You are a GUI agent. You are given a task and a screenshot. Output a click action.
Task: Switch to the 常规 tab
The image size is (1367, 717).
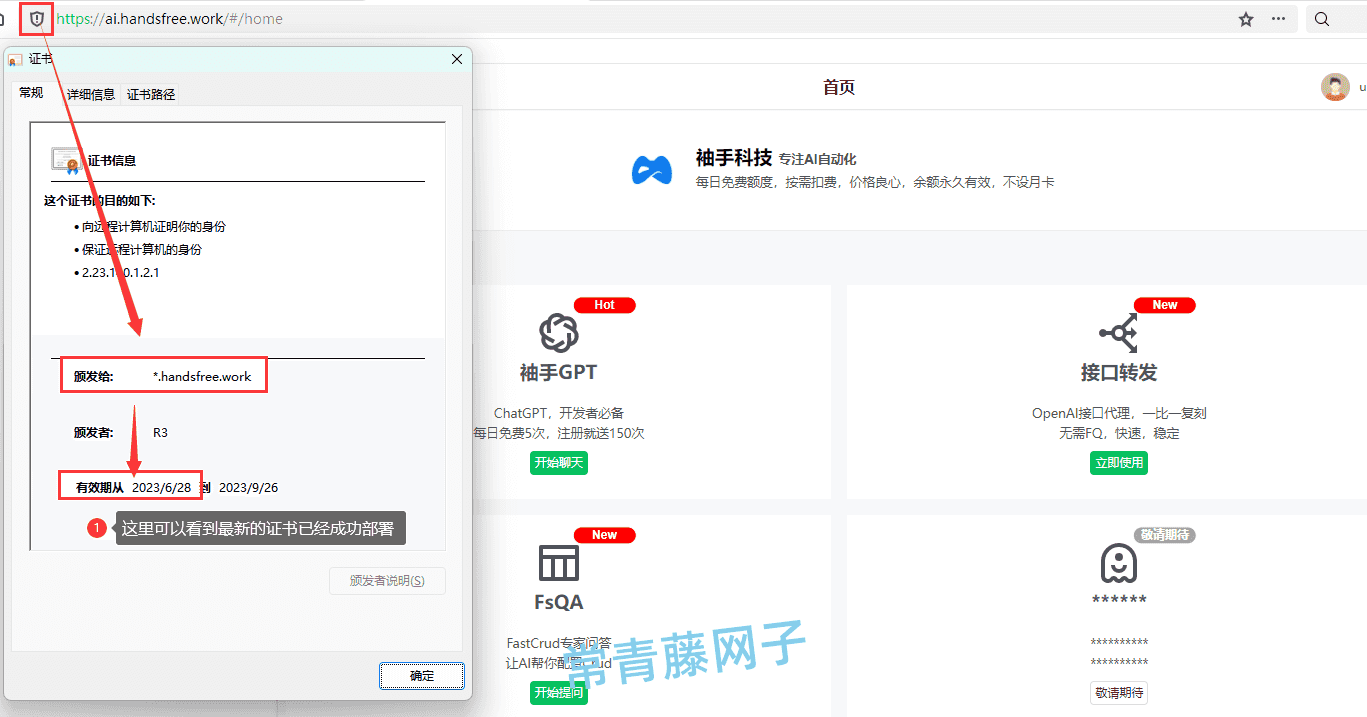(31, 93)
